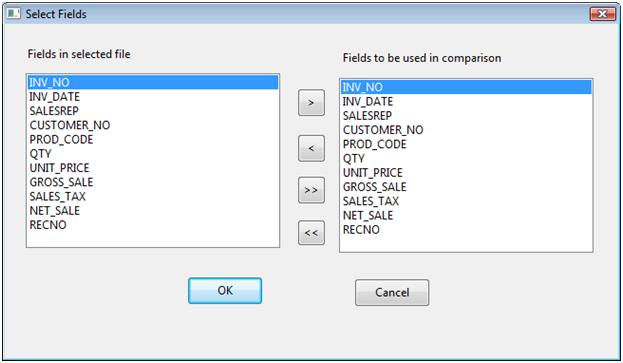Confirm selection with the OK button
Screen dimensions: 623x363
pos(225,291)
